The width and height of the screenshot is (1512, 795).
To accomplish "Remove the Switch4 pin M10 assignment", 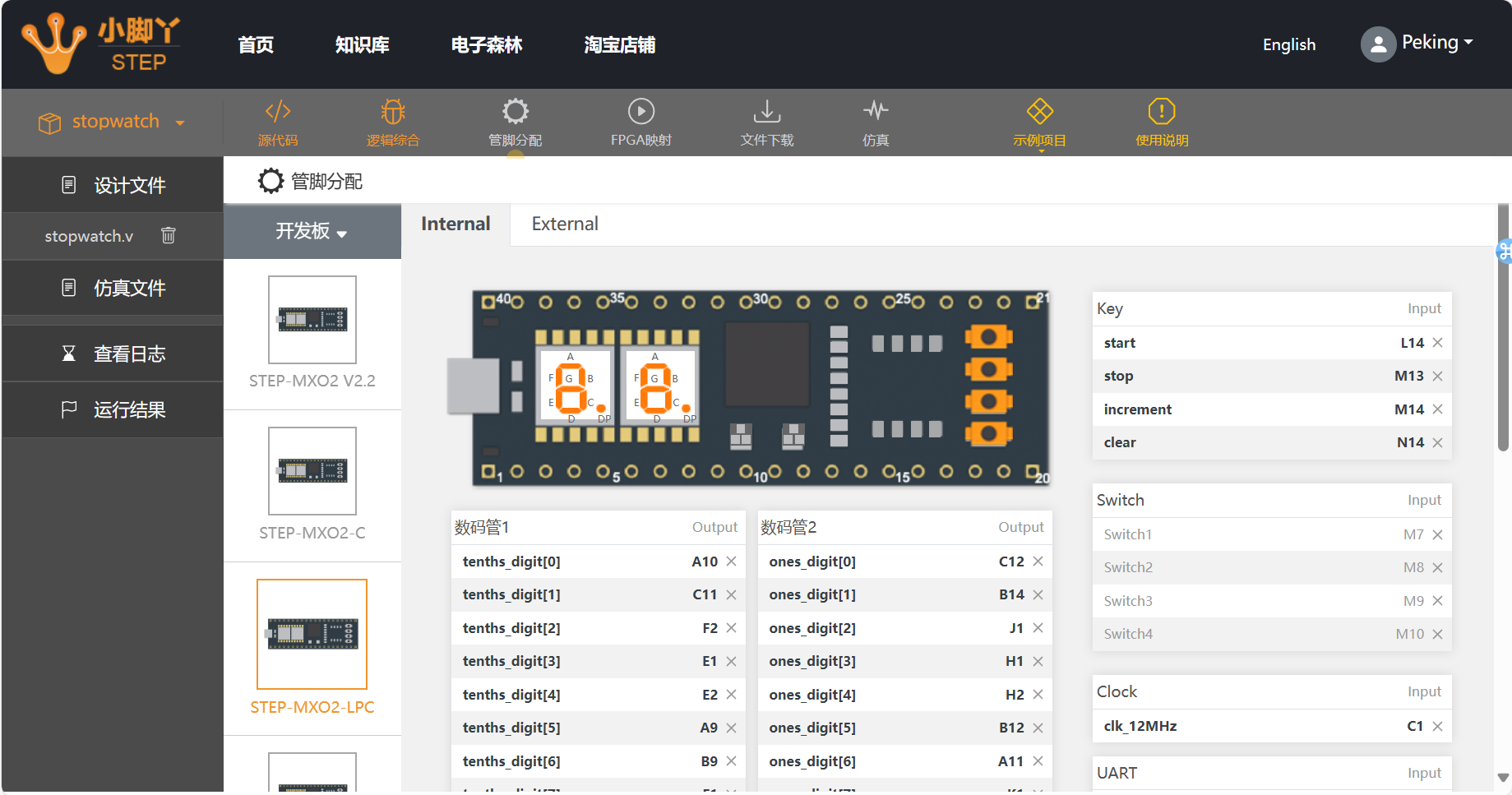I will click(1437, 634).
